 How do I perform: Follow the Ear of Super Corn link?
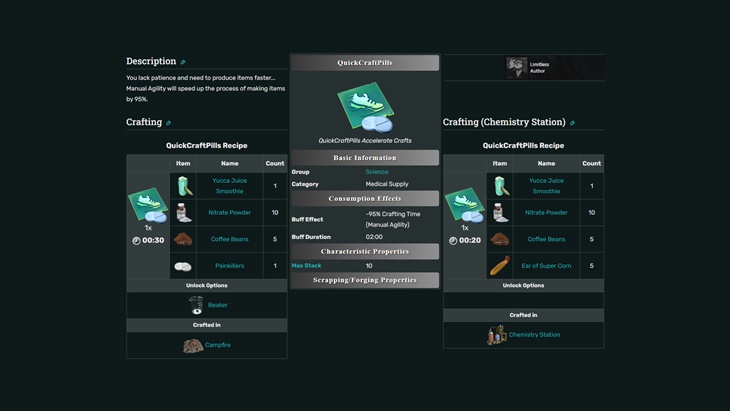[x=546, y=266]
